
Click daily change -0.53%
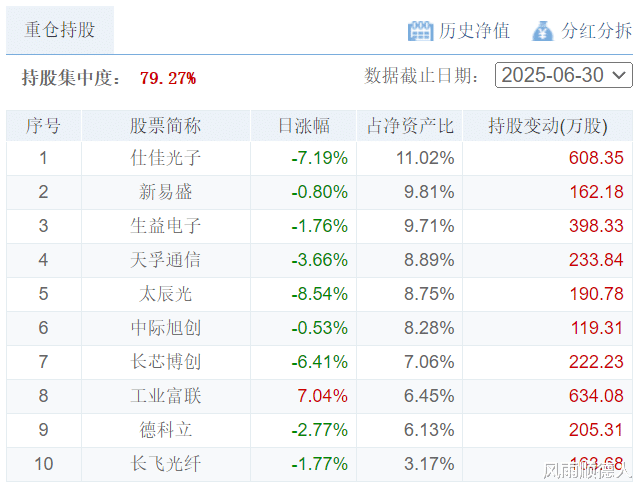click(319, 328)
